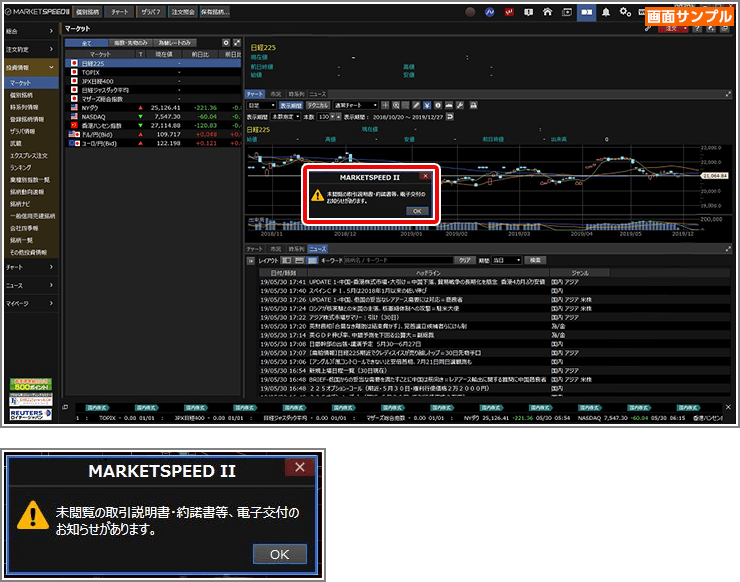Select the 全て market filter
Image resolution: width=740 pixels, height=582 pixels.
[86, 43]
